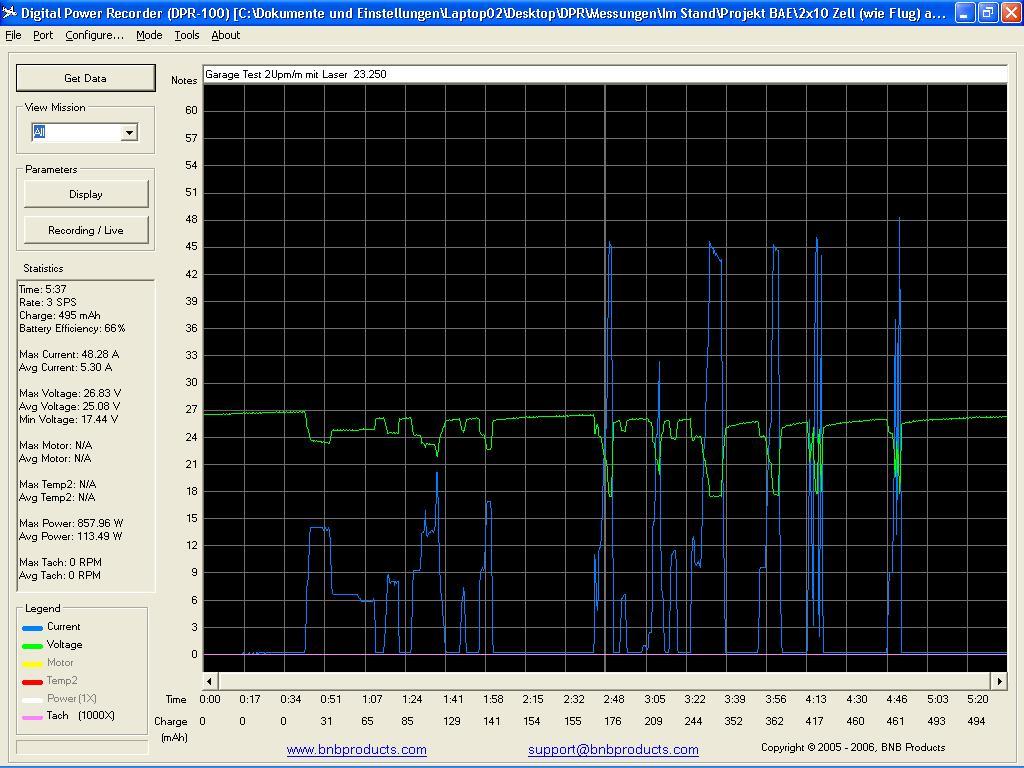Click the Avg Voltage: 25.08 V statistic
The image size is (1024, 768).
tap(69, 406)
